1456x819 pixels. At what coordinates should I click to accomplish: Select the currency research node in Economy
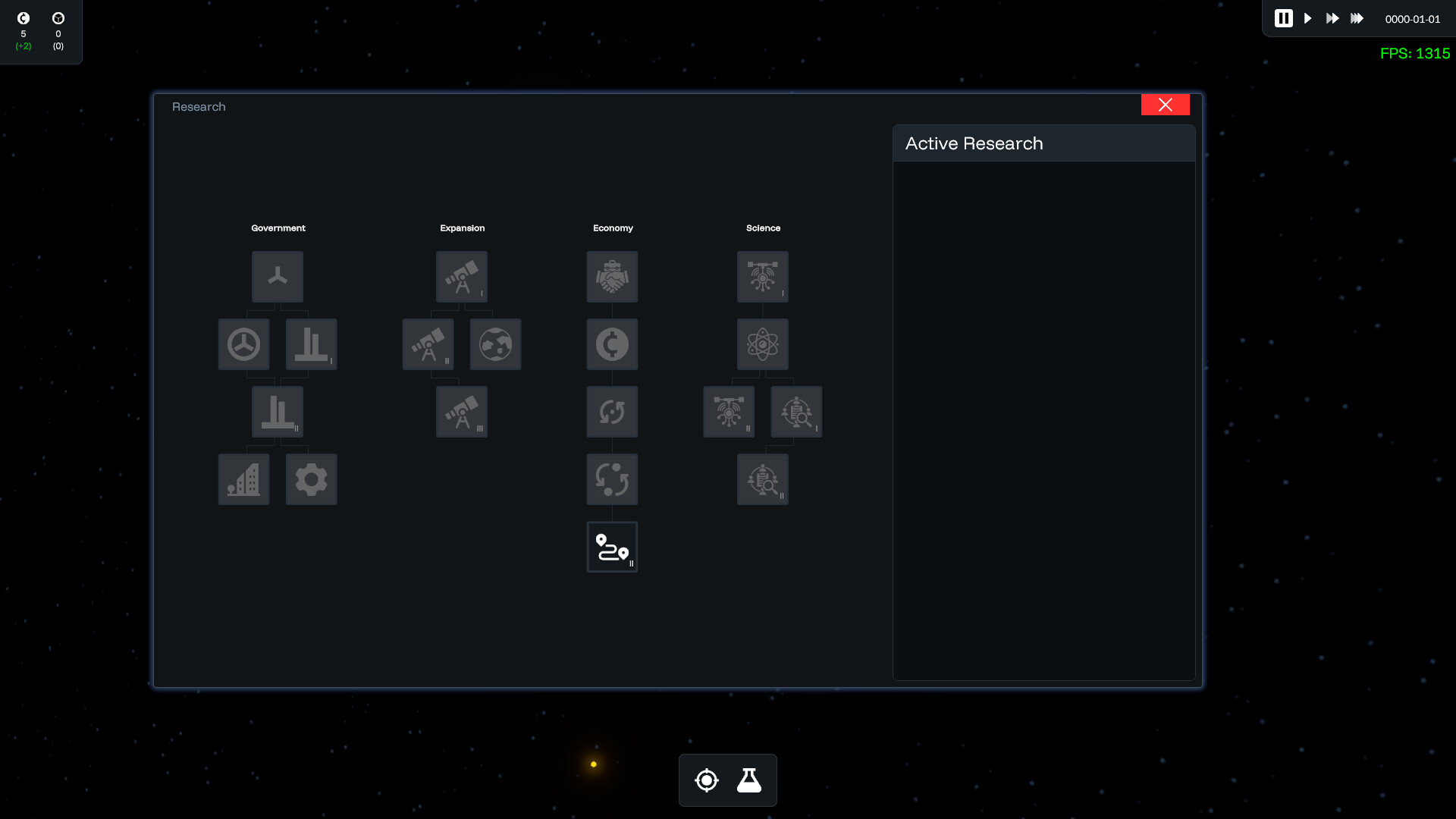tap(611, 344)
